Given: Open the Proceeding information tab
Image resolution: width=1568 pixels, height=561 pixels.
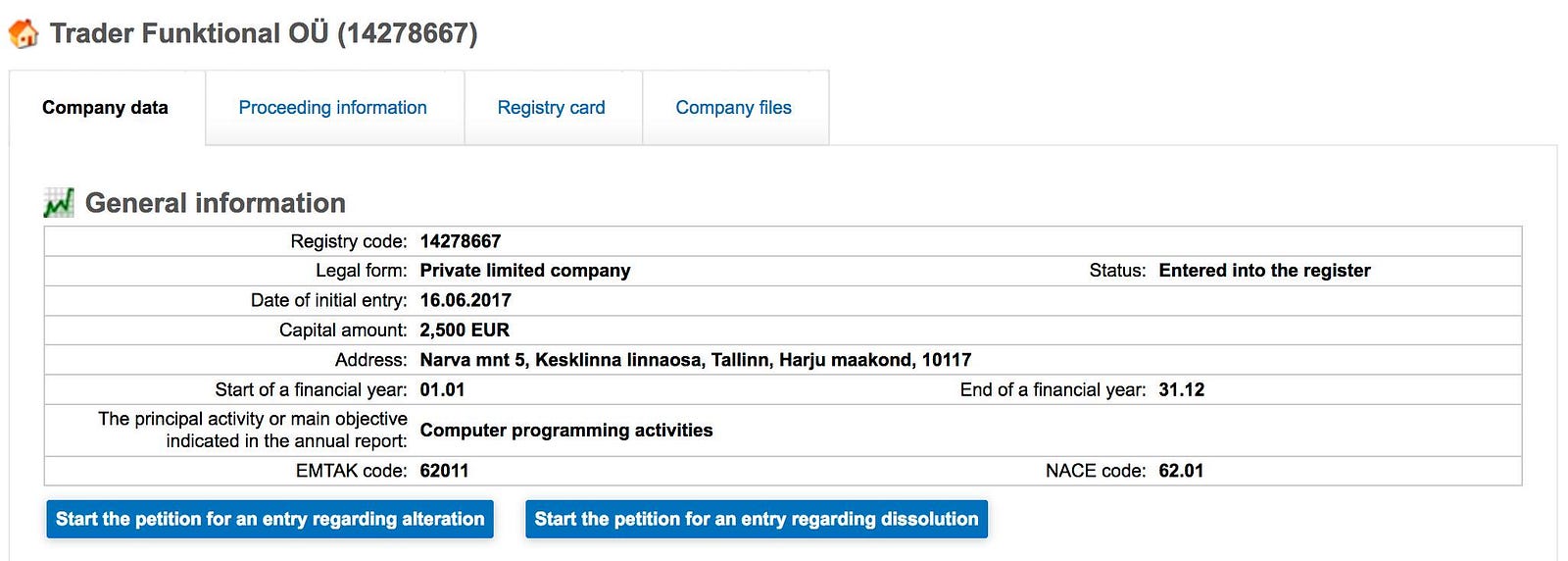Looking at the screenshot, I should 332,108.
